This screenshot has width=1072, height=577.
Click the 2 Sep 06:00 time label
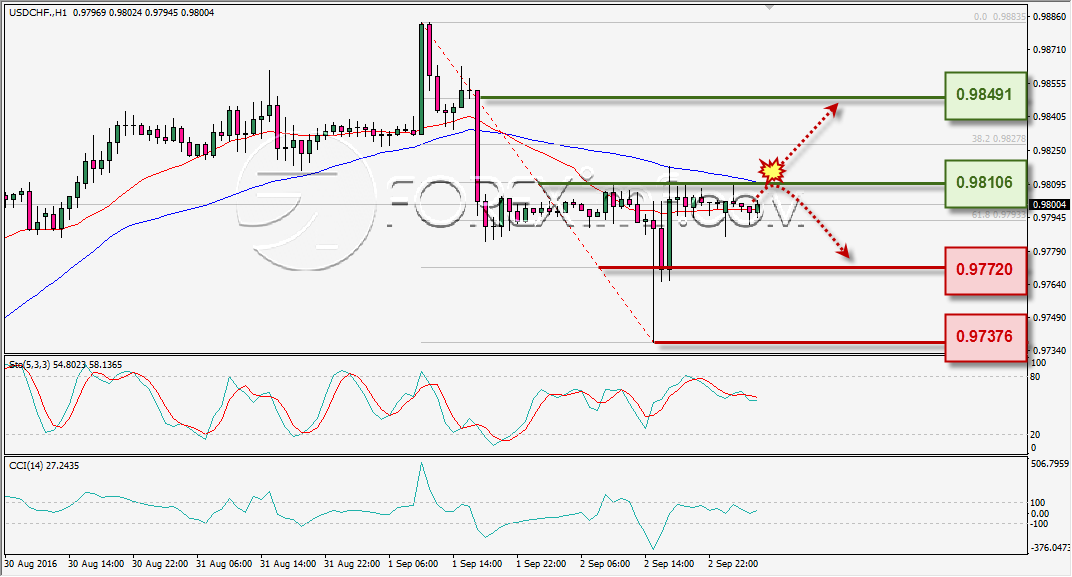(x=605, y=564)
